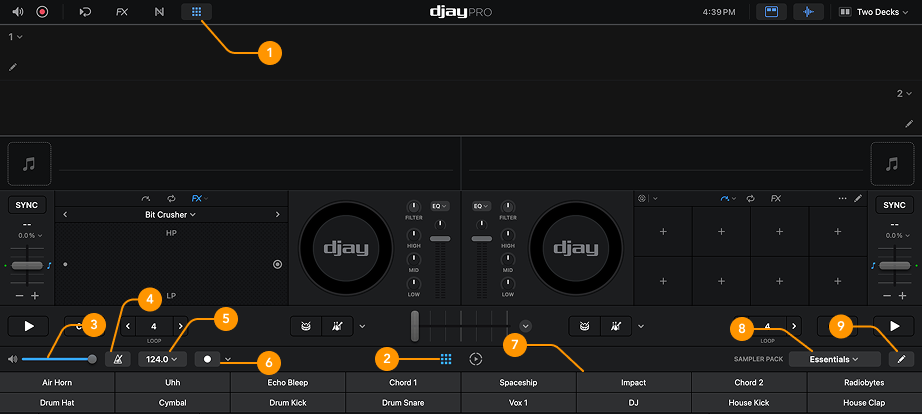The height and width of the screenshot is (414, 922).
Task: Click the target lock icon on FX pad
Action: click(x=278, y=265)
